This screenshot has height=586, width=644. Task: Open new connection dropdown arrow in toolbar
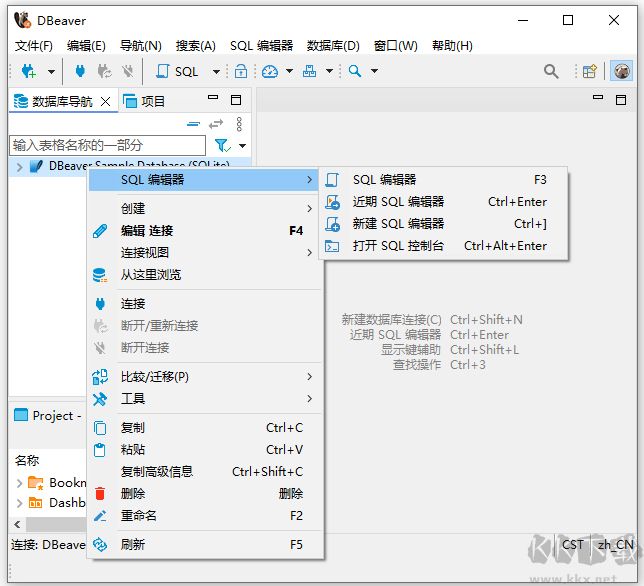(51, 71)
